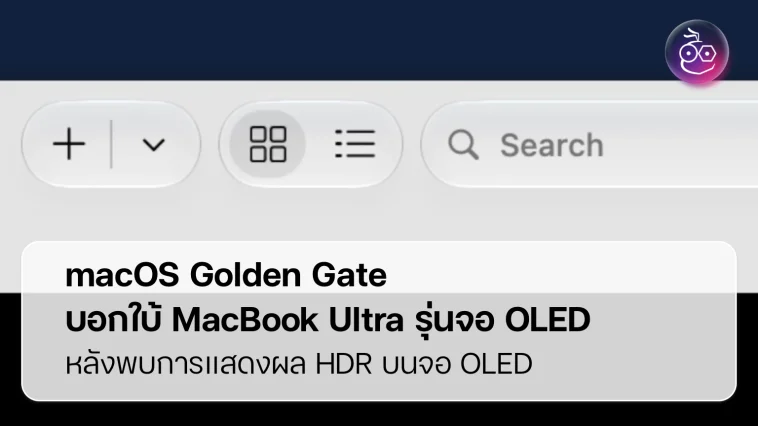Click the view switcher pill control
Image resolution: width=758 pixels, height=426 pixels.
pos(311,144)
